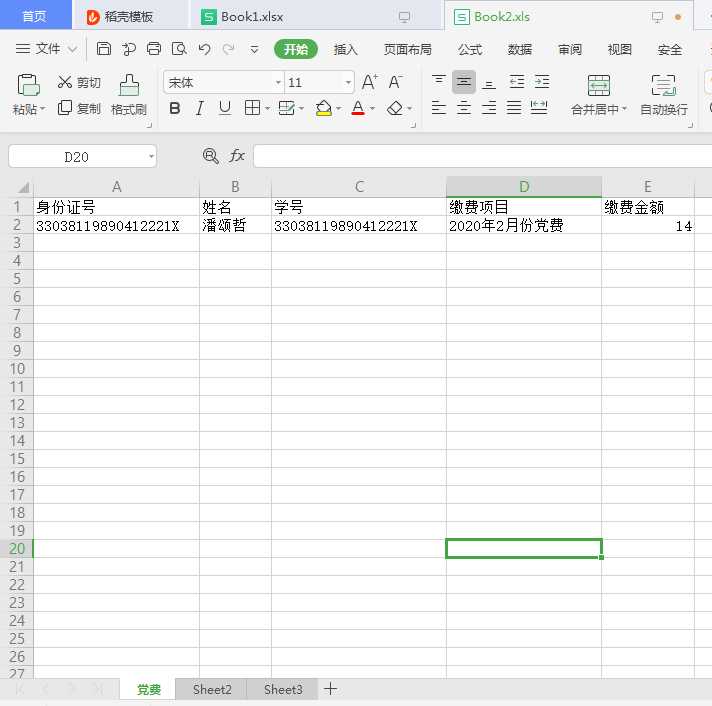Cut the selection with 剪切
The height and width of the screenshot is (706, 712).
79,82
